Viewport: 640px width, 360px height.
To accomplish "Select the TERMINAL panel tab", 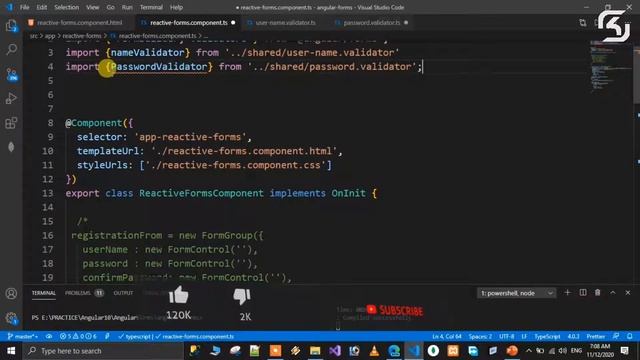I will [44, 293].
